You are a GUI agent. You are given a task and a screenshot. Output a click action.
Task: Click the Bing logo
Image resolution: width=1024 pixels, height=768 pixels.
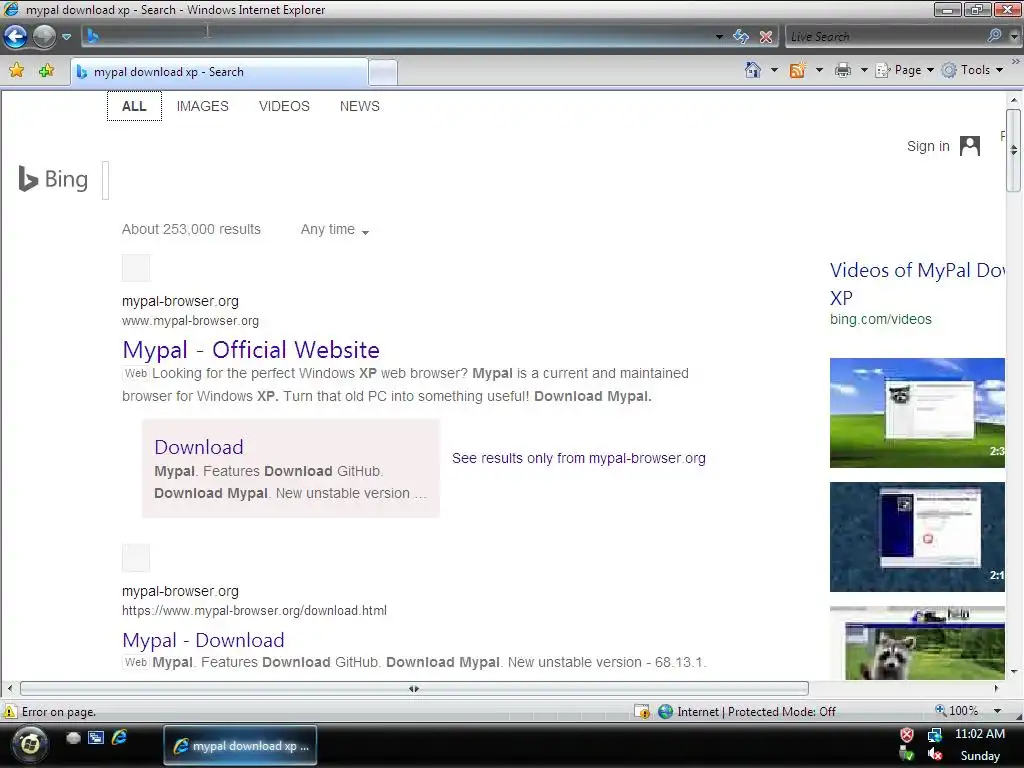click(x=54, y=179)
